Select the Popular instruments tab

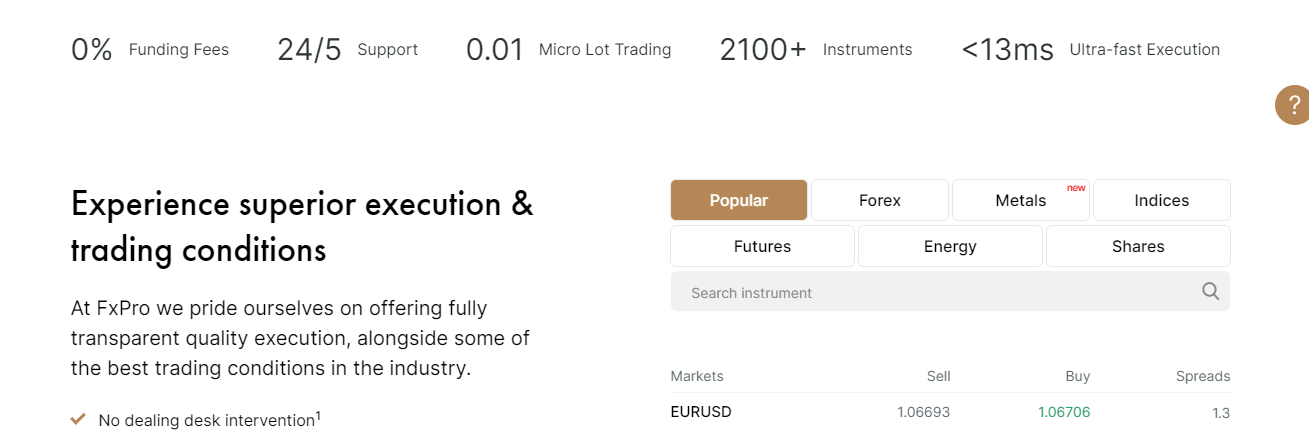739,200
